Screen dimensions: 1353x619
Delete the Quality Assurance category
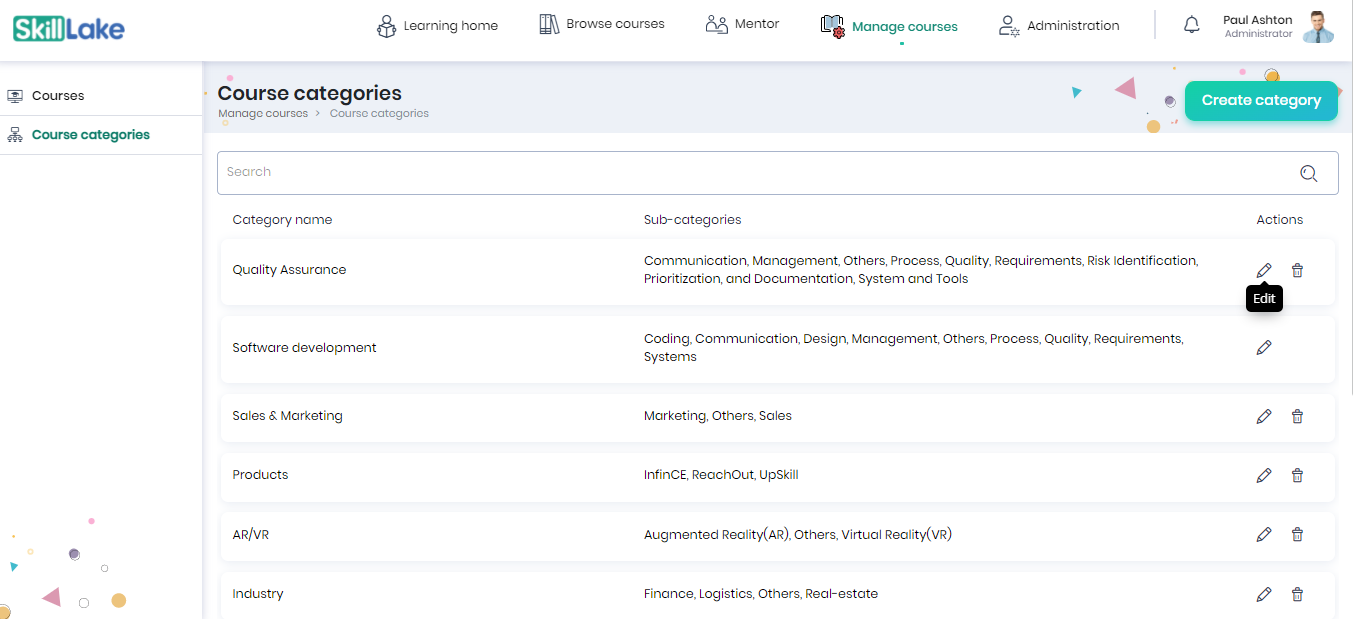coord(1297,270)
